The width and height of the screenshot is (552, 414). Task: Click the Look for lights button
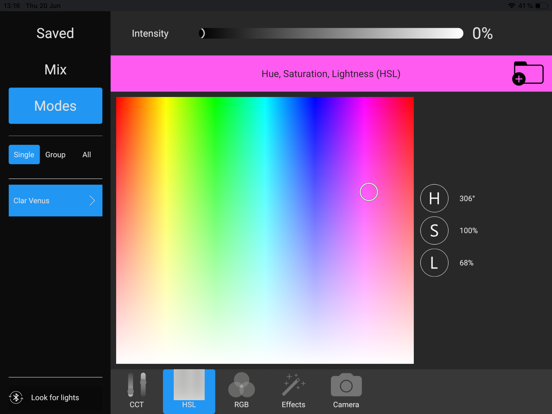click(55, 397)
